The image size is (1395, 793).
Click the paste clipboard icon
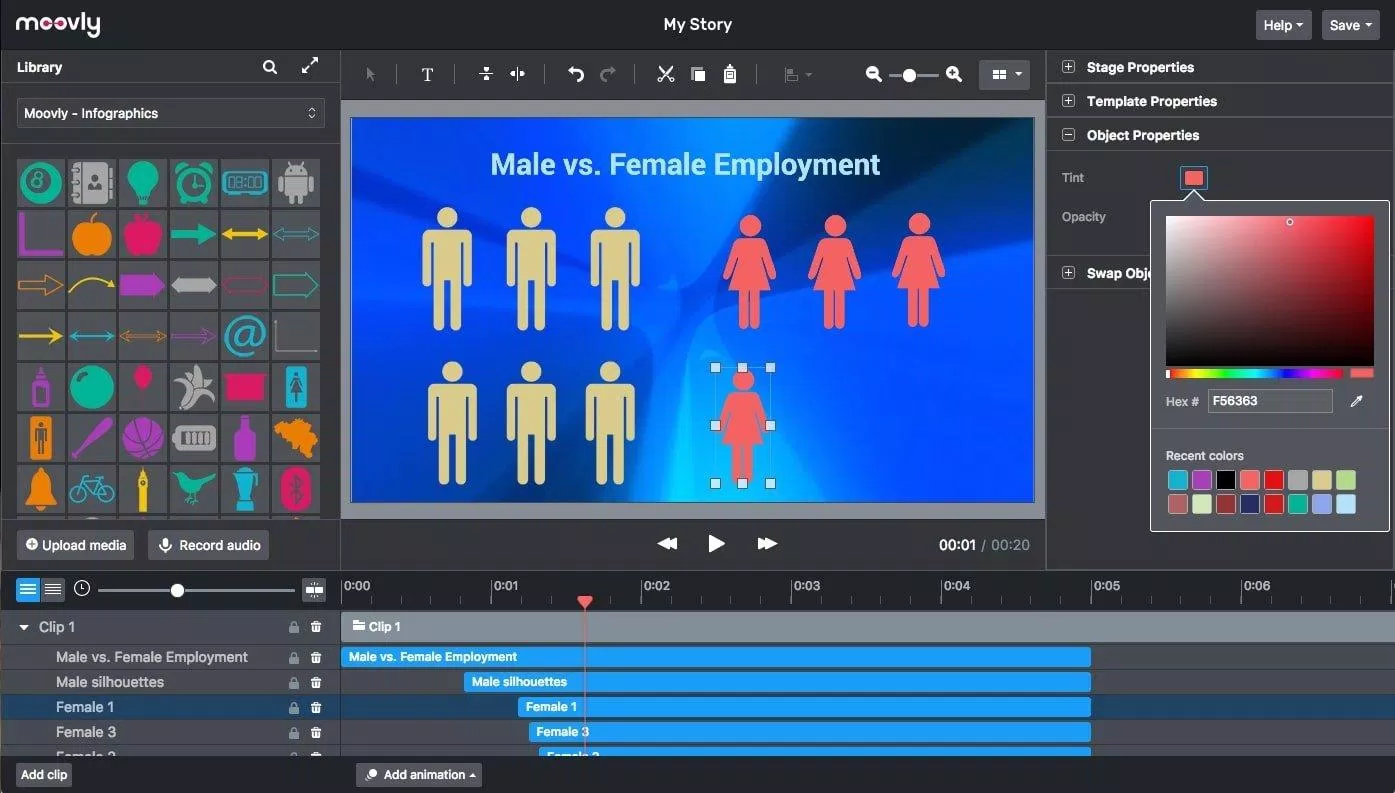730,75
